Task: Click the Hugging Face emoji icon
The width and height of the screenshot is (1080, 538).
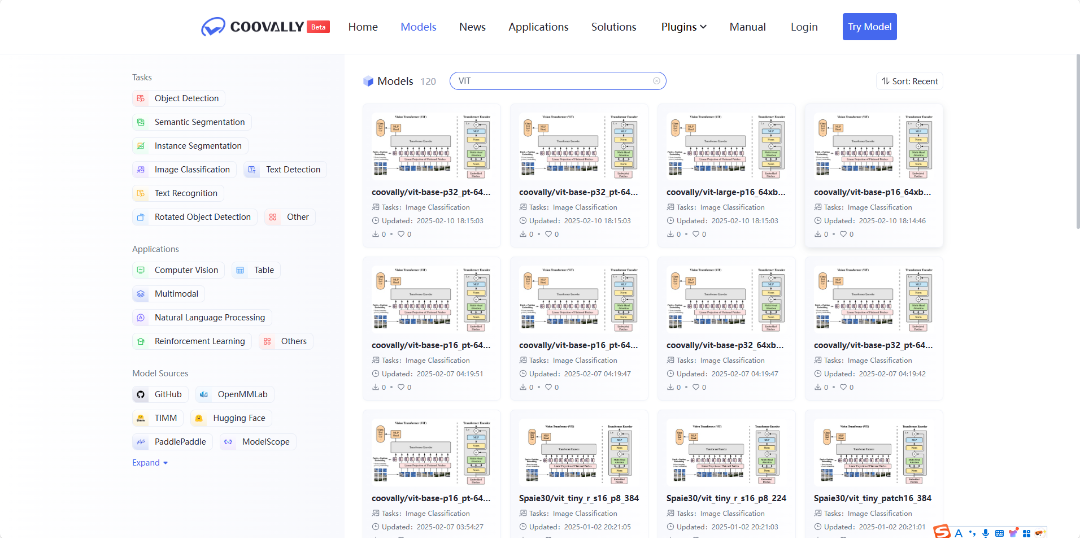Action: tap(199, 418)
